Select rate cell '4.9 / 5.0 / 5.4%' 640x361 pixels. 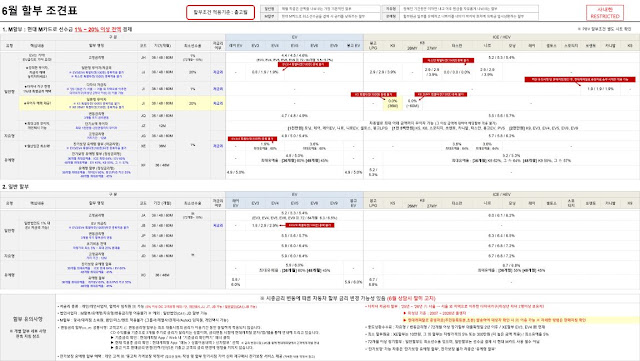coord(295,136)
